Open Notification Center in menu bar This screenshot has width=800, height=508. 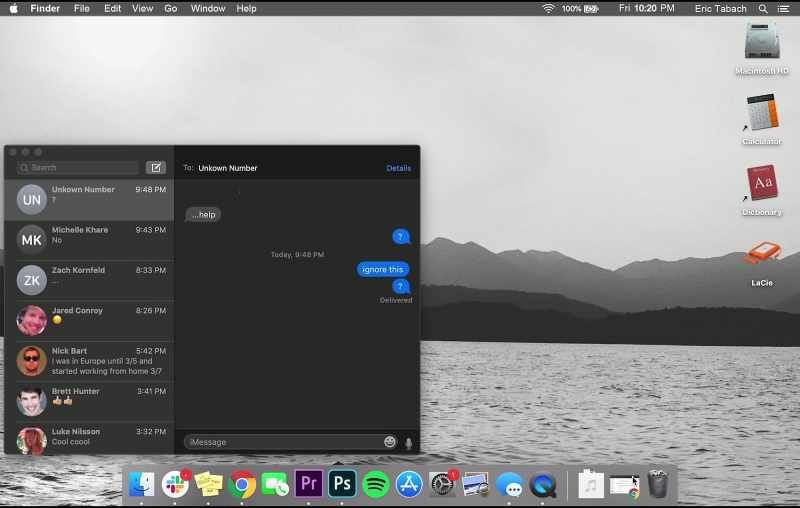point(783,9)
